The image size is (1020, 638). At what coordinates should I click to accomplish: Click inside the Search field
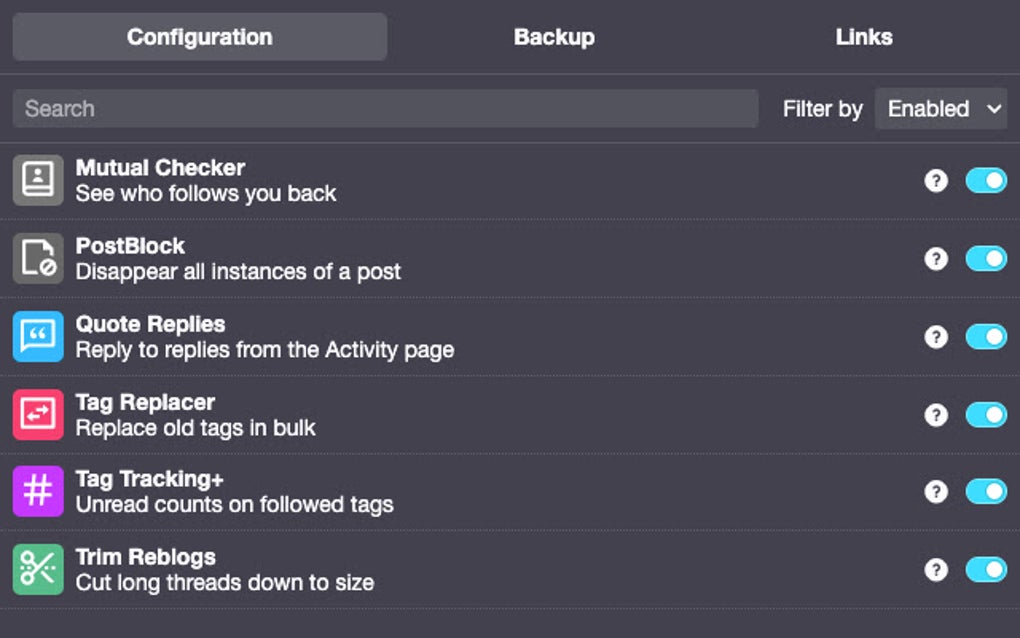385,108
